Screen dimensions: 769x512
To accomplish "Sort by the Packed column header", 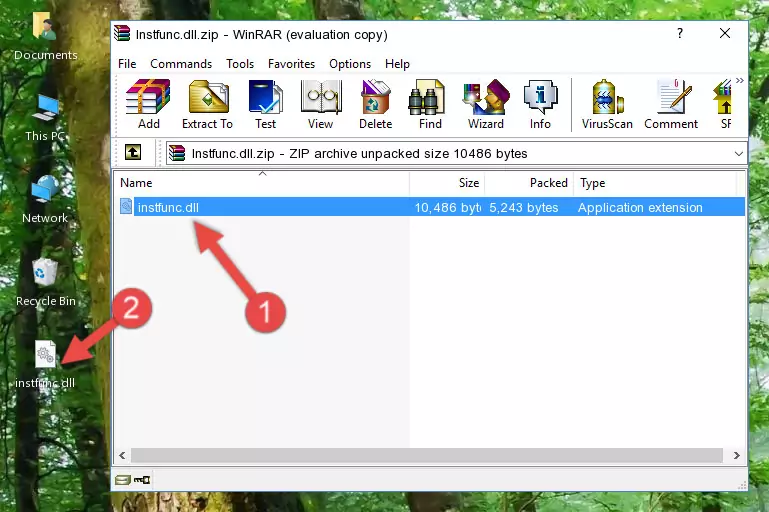I will pyautogui.click(x=529, y=183).
